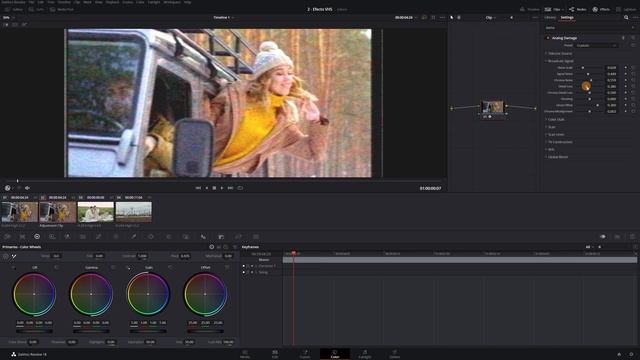Select clip 03 thumbnail
640x360 pixels.
[x=96, y=212]
